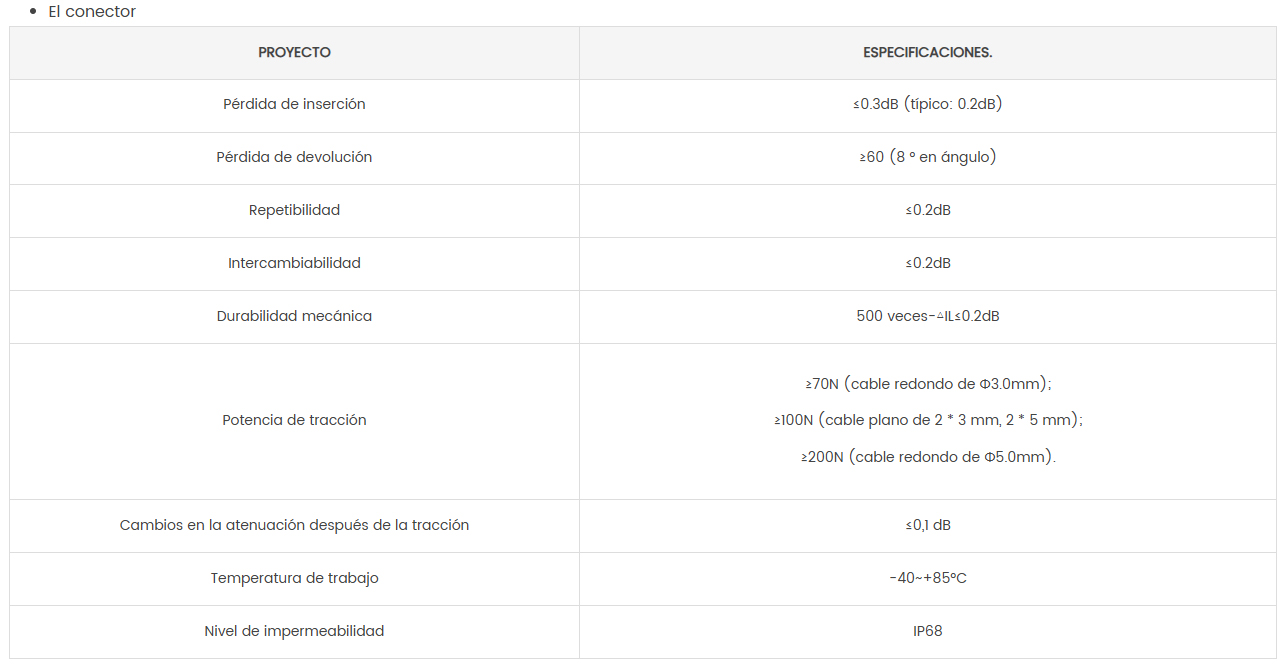1283x669 pixels.
Task: Click the '500 veces-△IL≤0.2dB' value
Action: pyautogui.click(x=928, y=316)
